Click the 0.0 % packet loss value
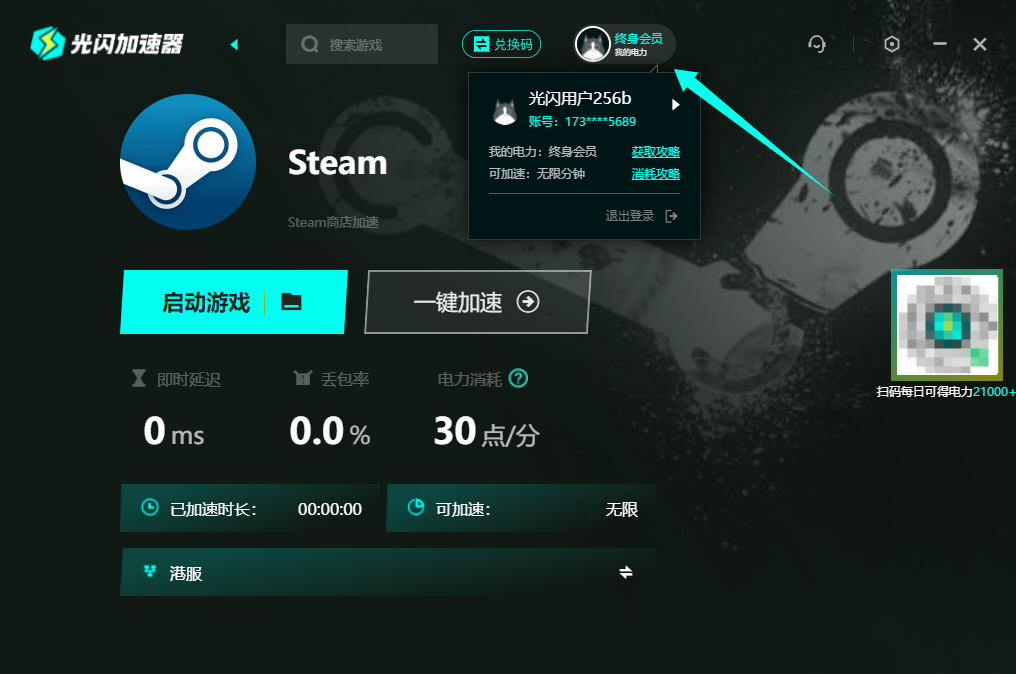 coord(330,432)
